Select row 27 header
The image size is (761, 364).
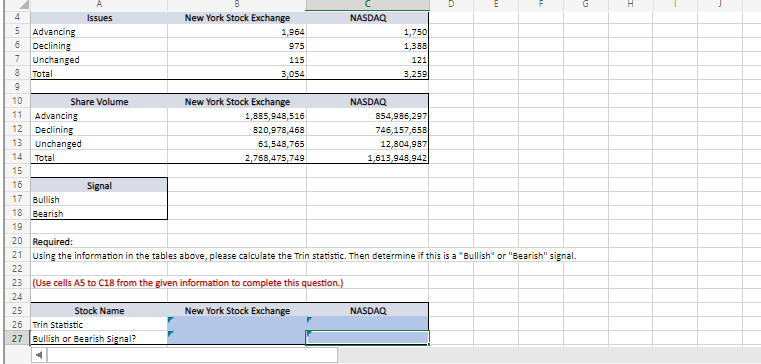click(x=17, y=339)
